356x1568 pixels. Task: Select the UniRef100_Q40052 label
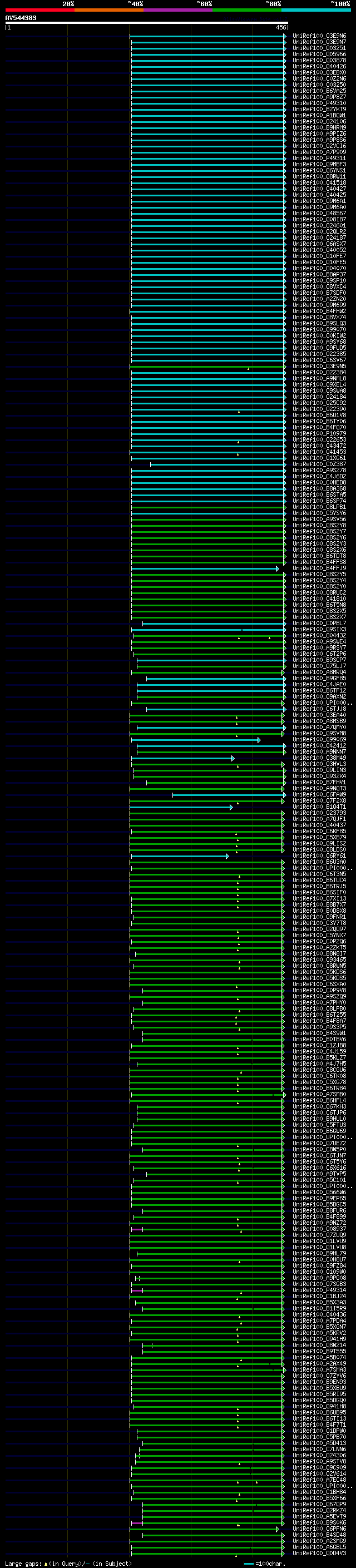(x=319, y=250)
